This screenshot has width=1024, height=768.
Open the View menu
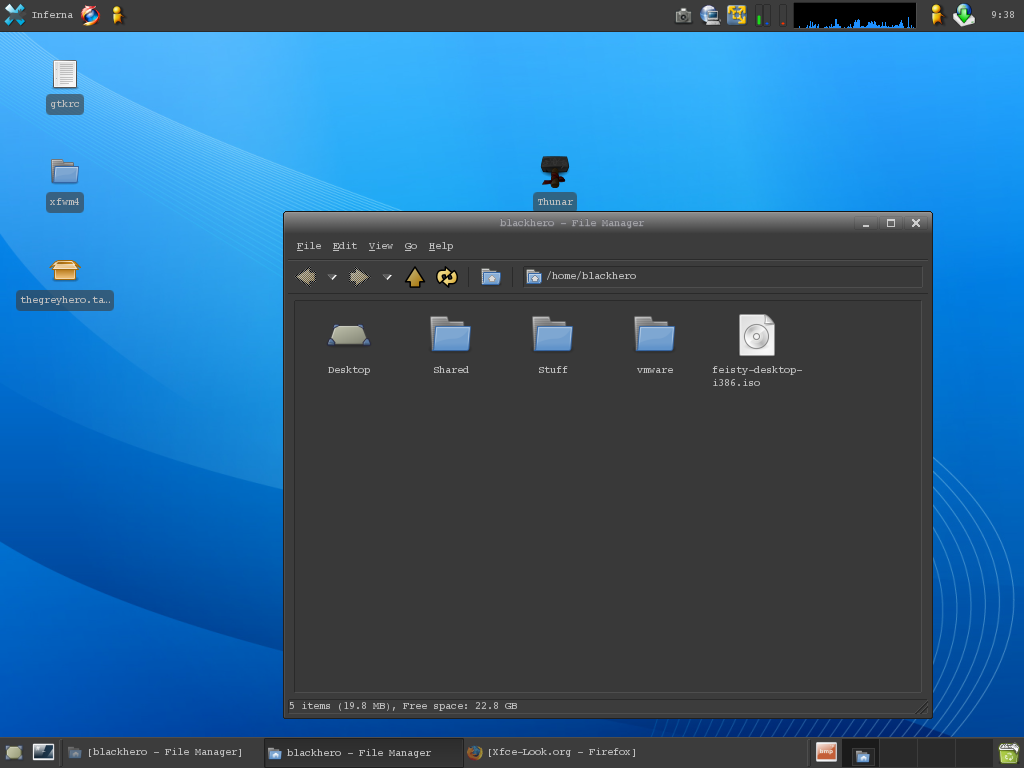point(381,246)
